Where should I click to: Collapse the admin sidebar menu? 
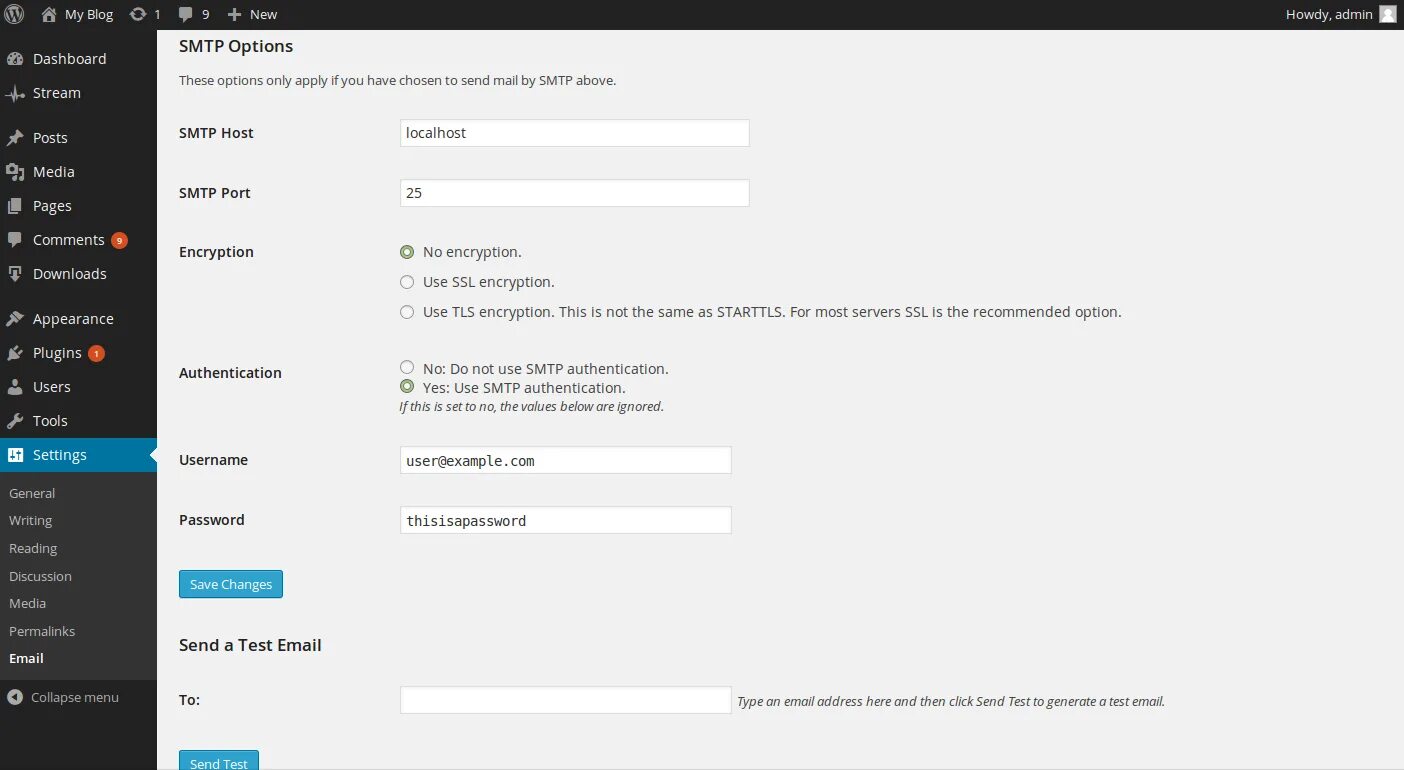(x=63, y=697)
